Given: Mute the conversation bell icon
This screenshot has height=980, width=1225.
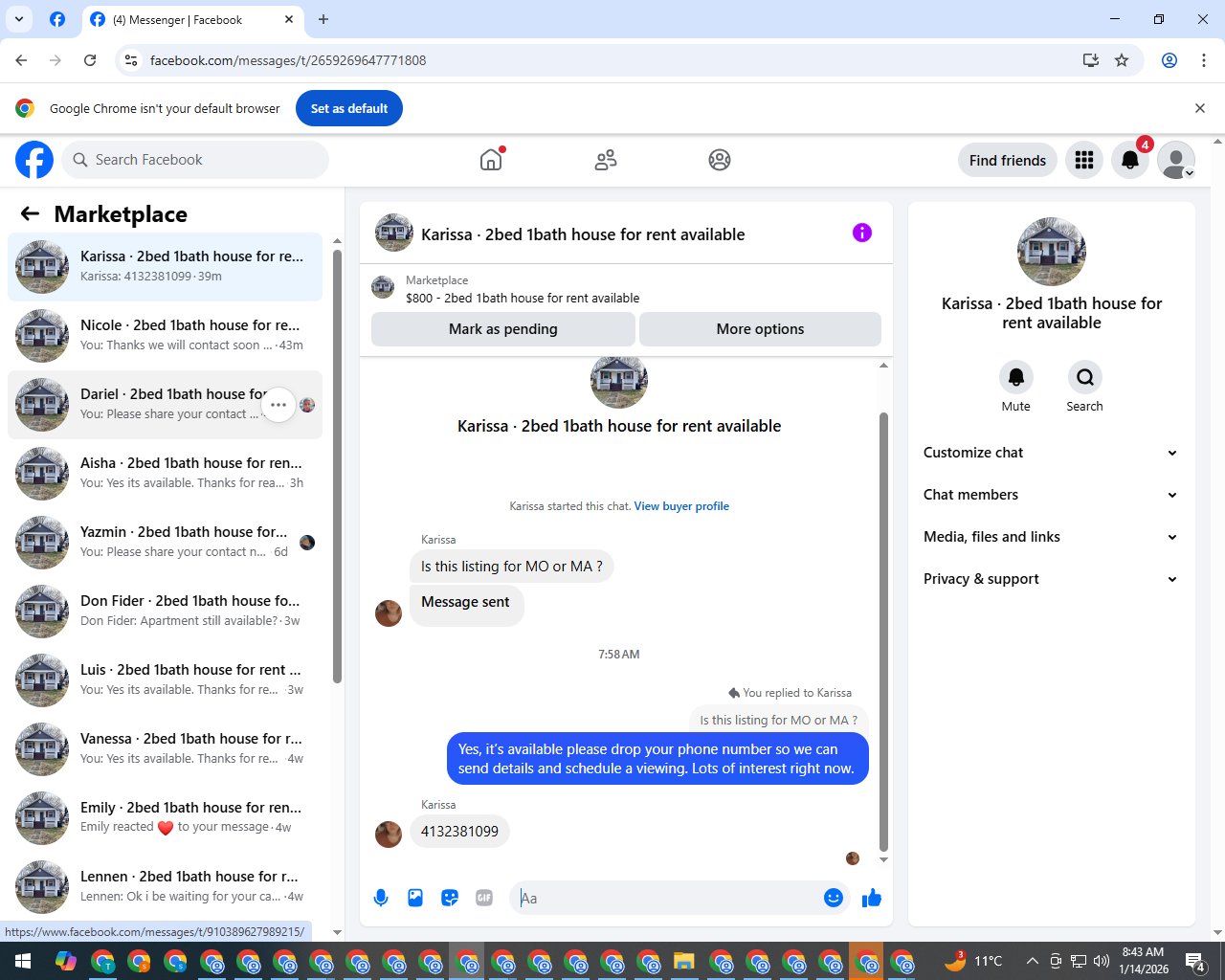Looking at the screenshot, I should [1016, 377].
